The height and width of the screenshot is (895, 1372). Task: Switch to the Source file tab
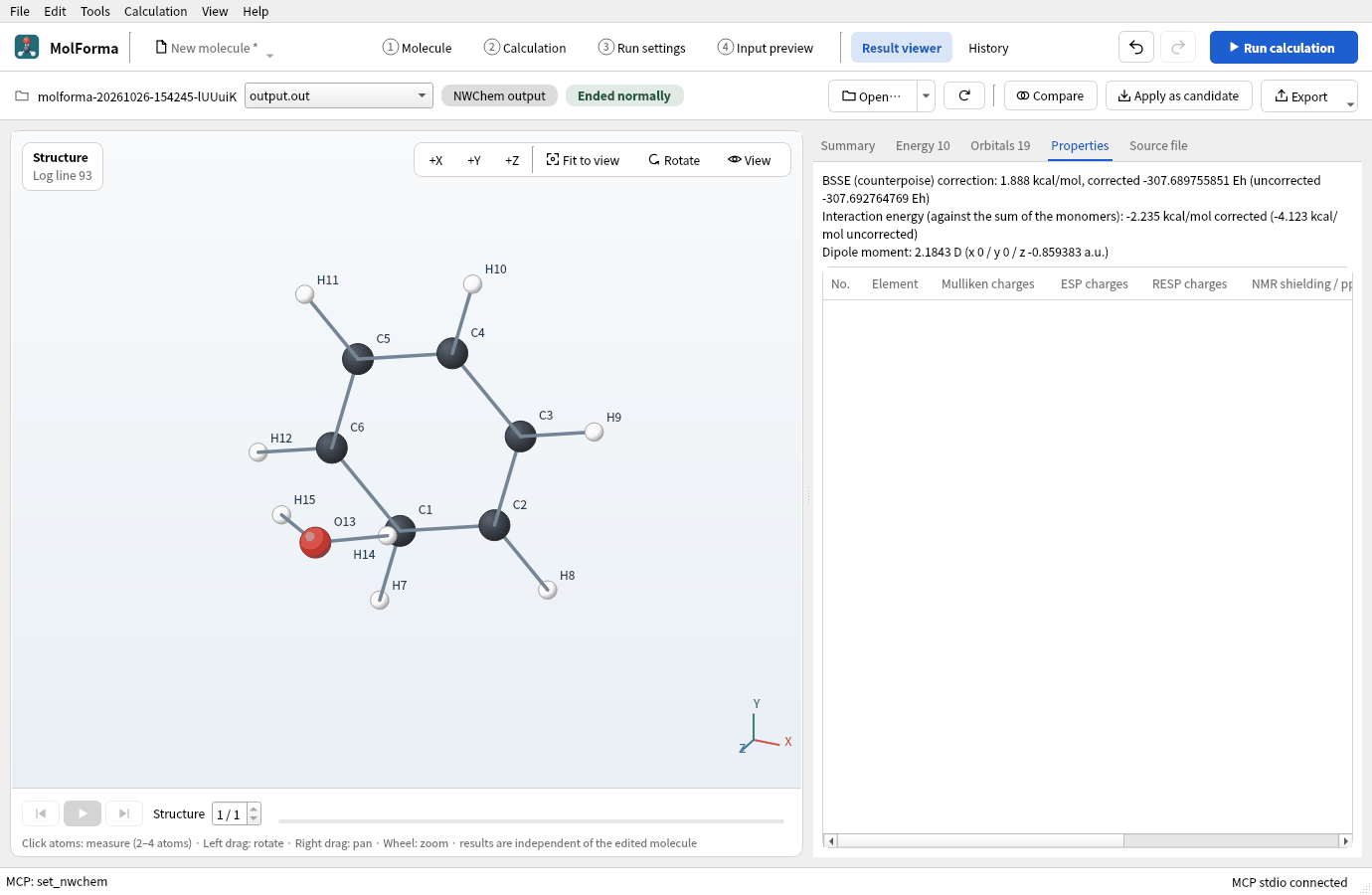(x=1158, y=145)
